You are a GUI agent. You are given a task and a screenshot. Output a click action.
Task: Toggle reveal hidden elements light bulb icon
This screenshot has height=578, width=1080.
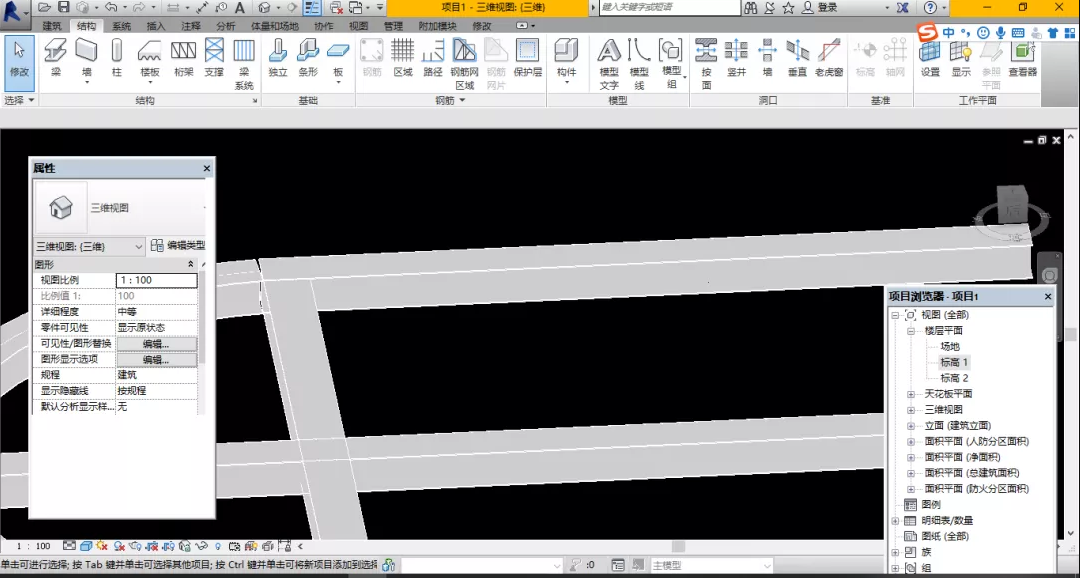[x=218, y=546]
